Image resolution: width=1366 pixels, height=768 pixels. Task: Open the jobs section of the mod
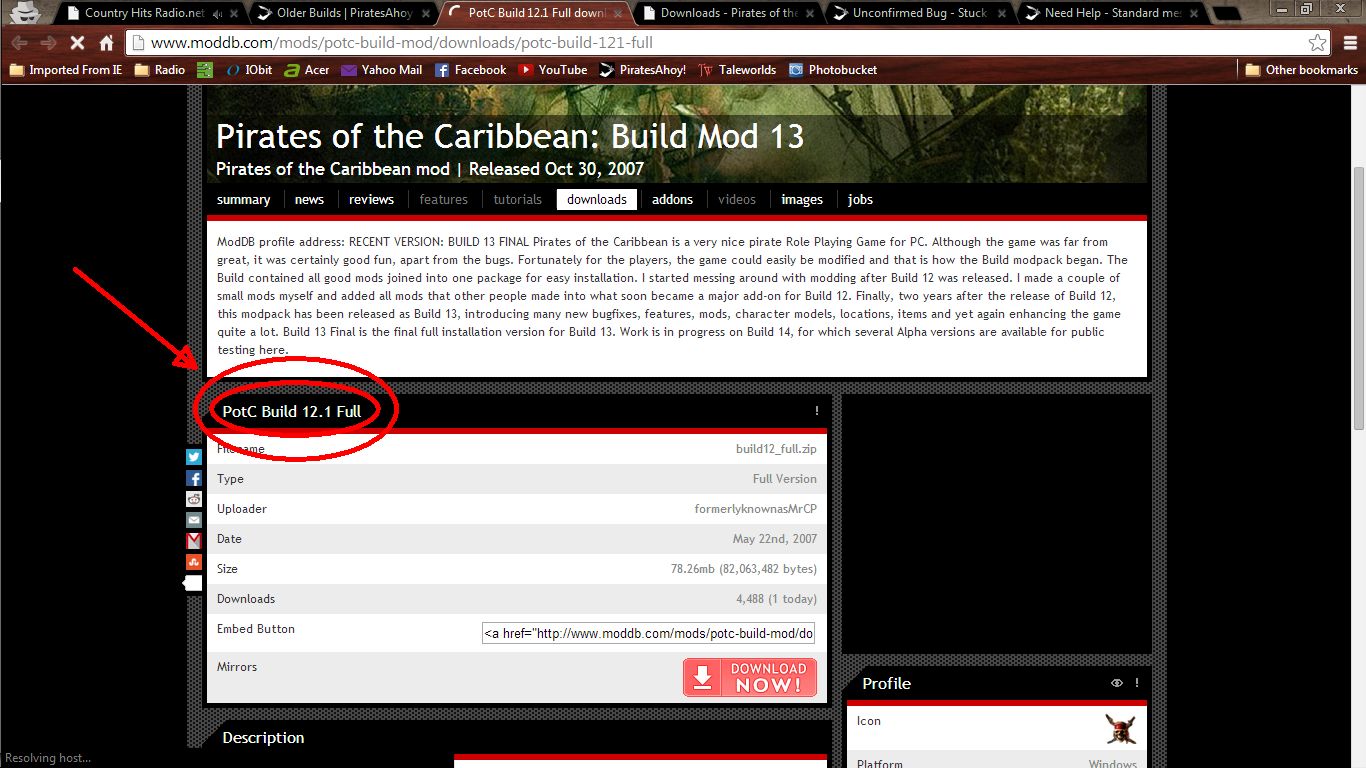pyautogui.click(x=860, y=199)
